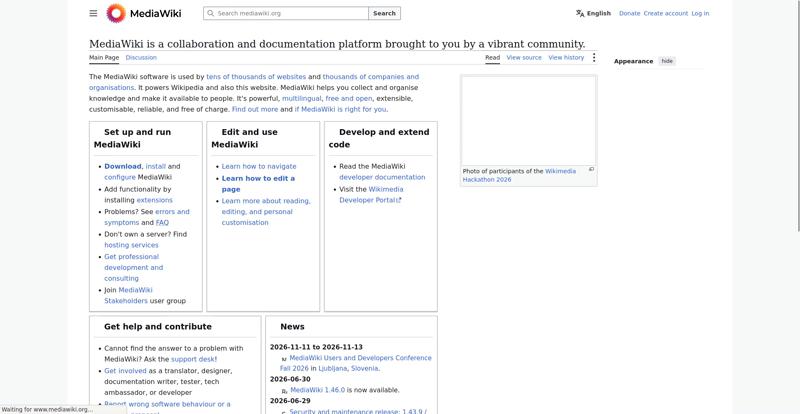Click the date 2026-06-30 in News
This screenshot has height=414, width=800.
click(x=290, y=379)
